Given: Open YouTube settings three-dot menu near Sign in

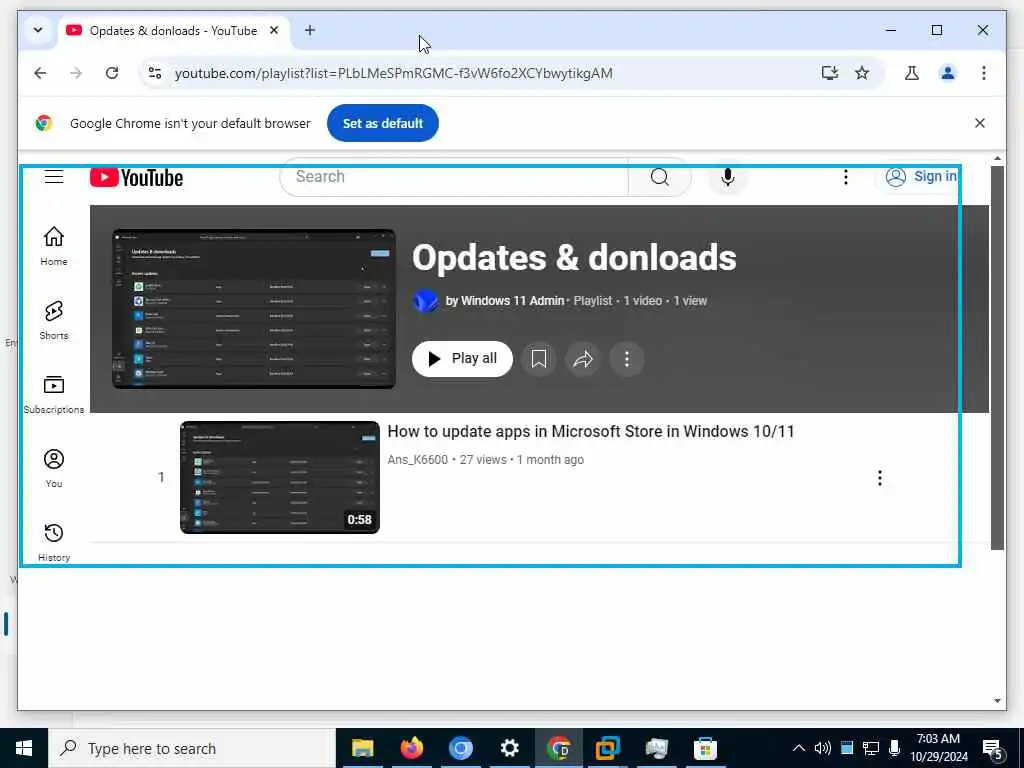Looking at the screenshot, I should pyautogui.click(x=846, y=177).
